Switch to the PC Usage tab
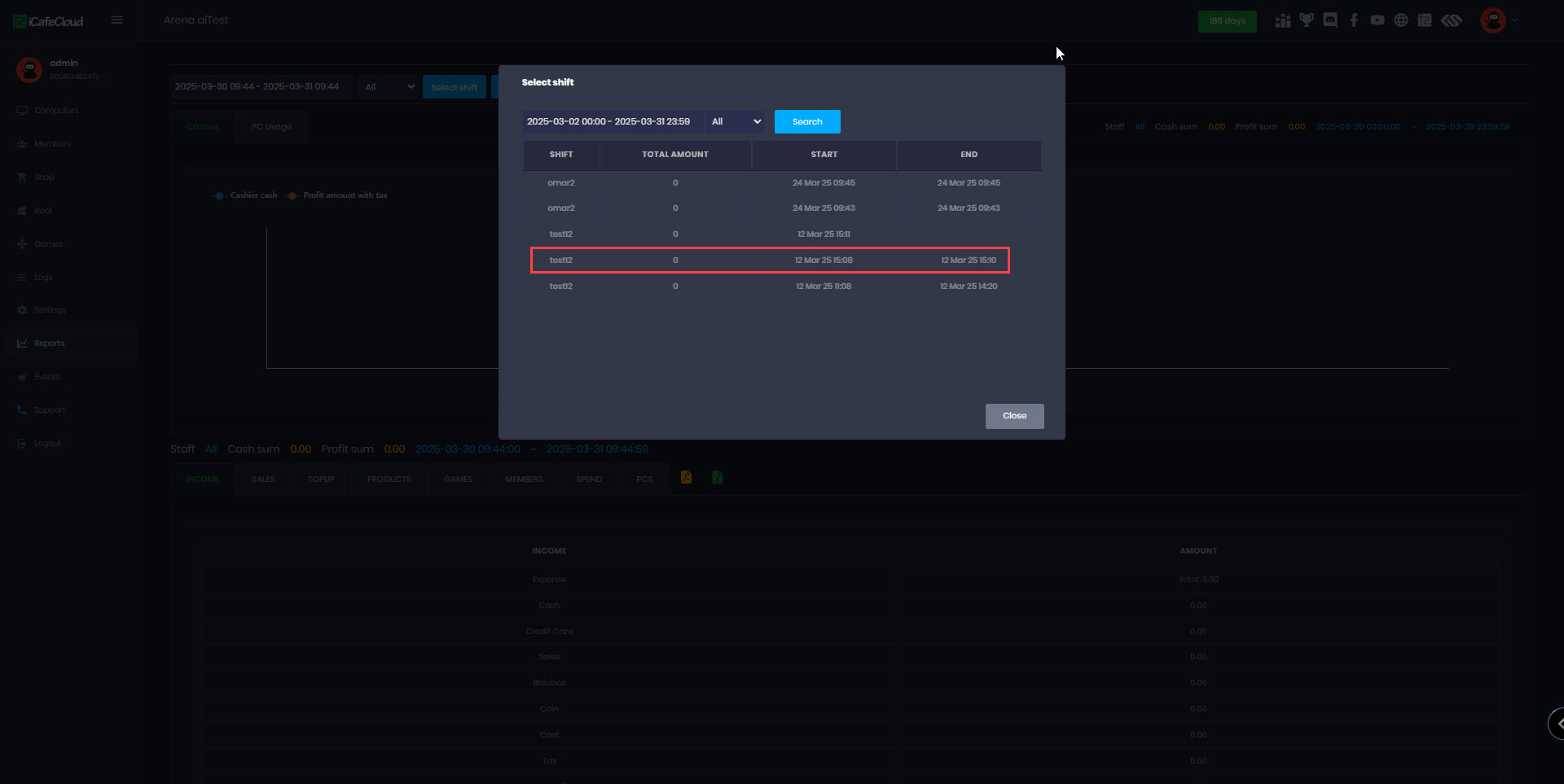1564x784 pixels. coord(271,127)
